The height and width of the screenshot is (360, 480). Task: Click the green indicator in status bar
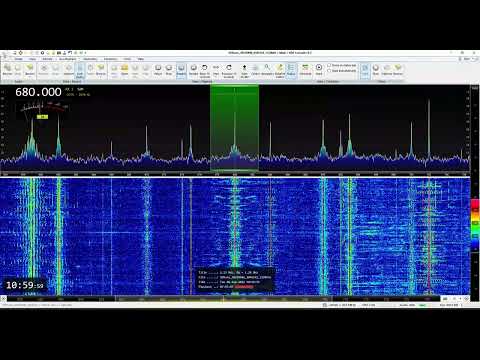click(x=422, y=305)
